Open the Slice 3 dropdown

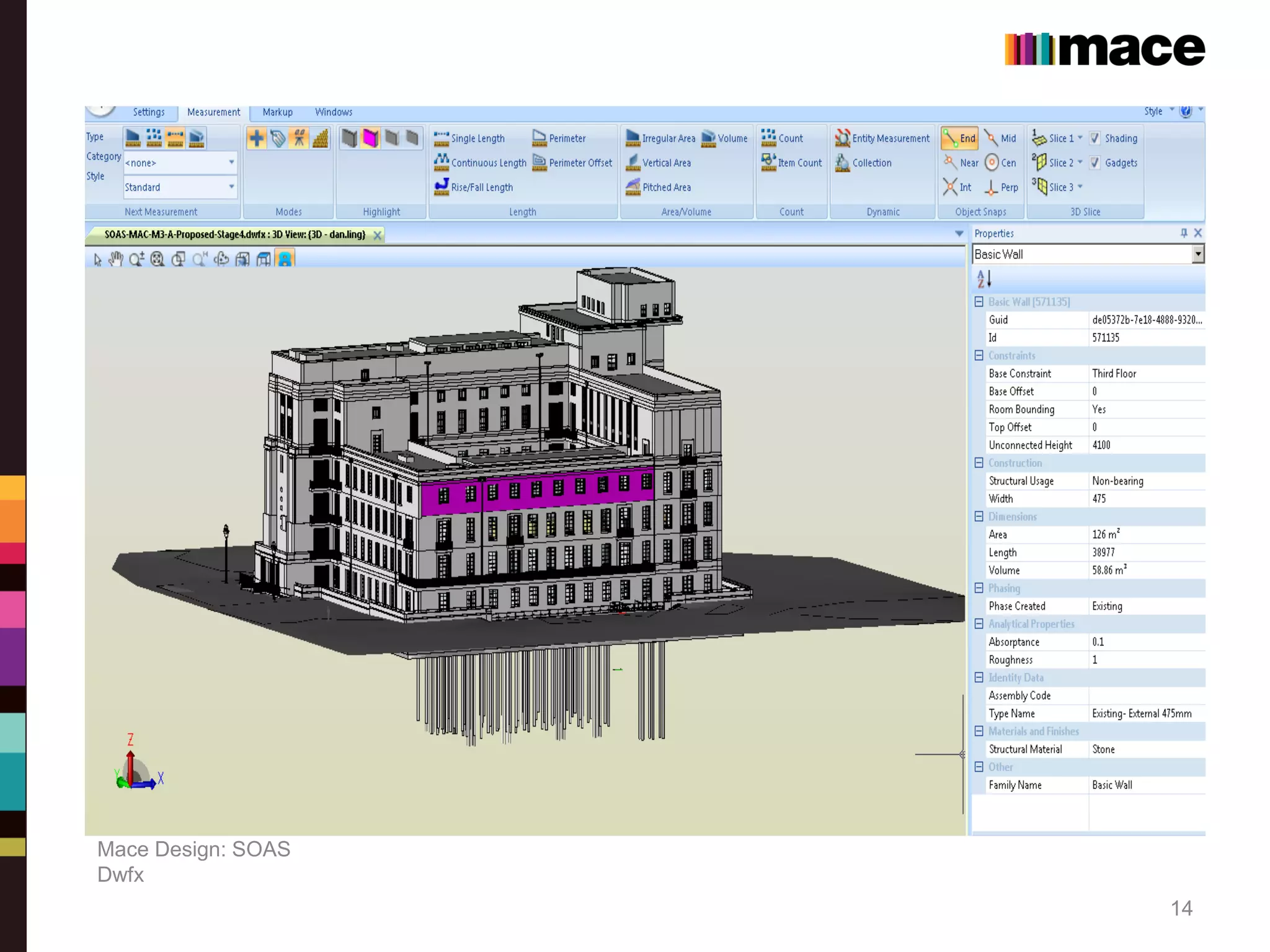tap(1080, 187)
